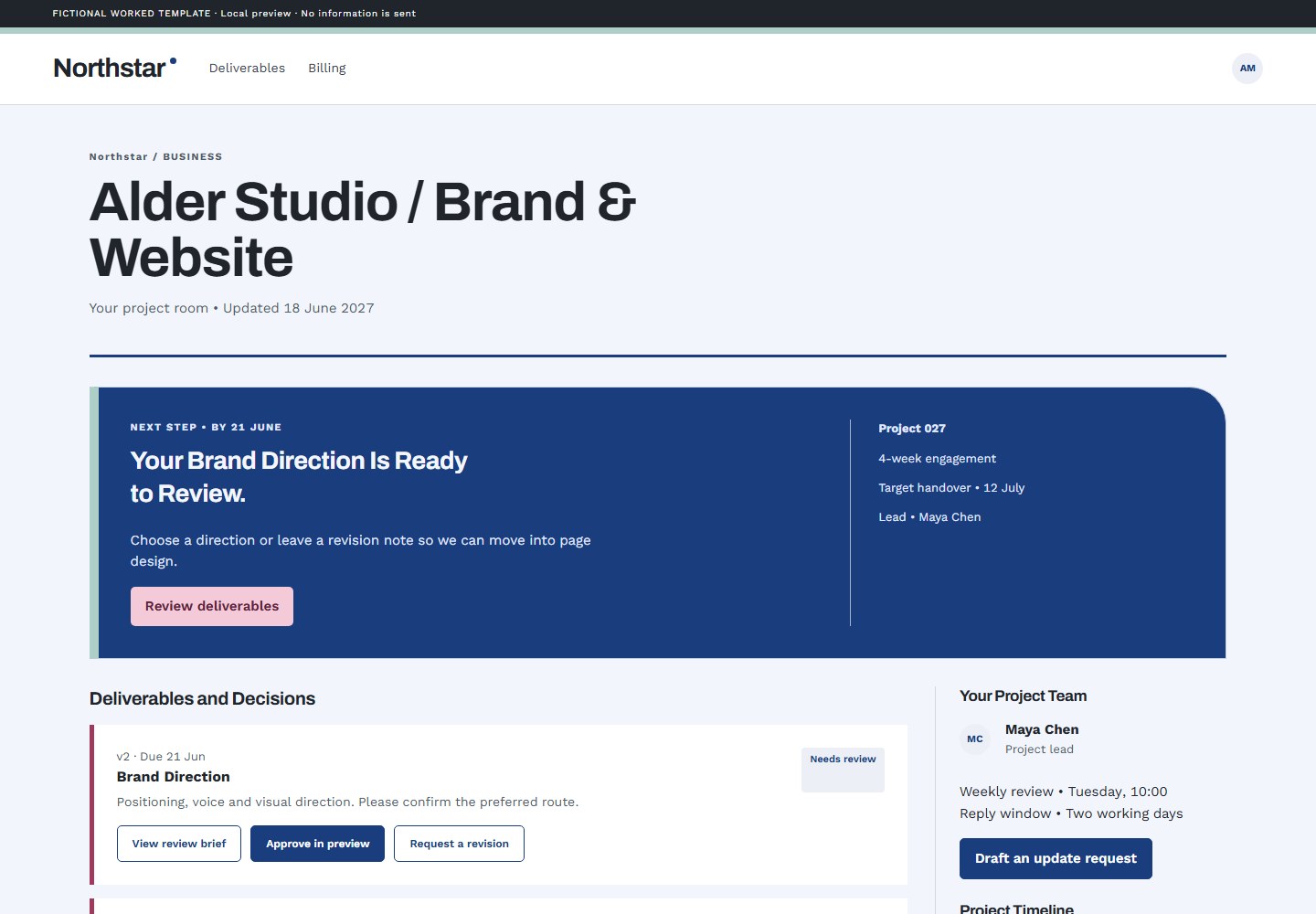Screen dimensions: 1316x914
Task: Click '4-week engagement' text
Action: 937,458
